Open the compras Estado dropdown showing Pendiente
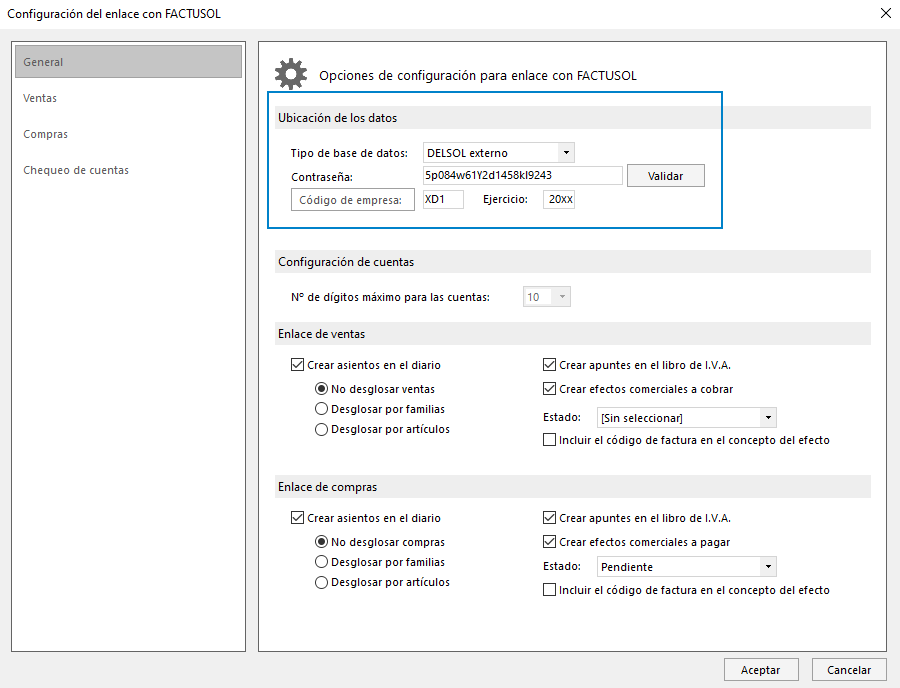This screenshot has height=688, width=900. tap(686, 567)
